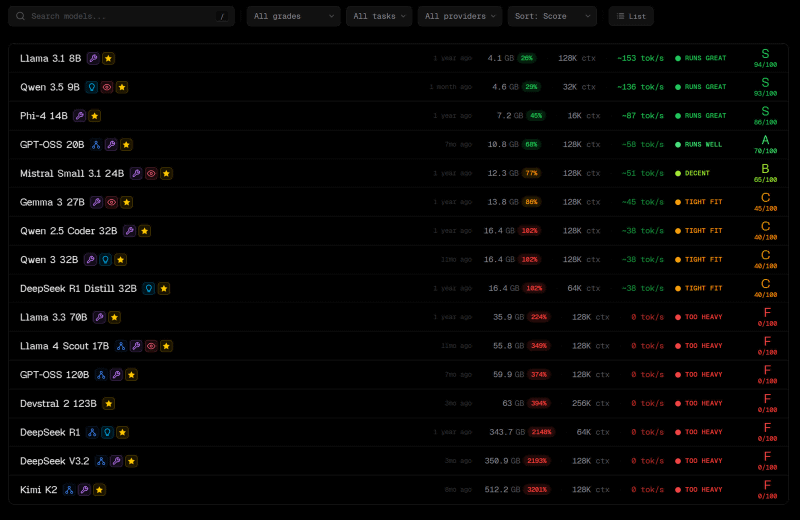Viewport: 800px width, 520px height.
Task: Click the lightbulb icon on DeepSeek R1 Distill 32B
Action: pyautogui.click(x=149, y=288)
